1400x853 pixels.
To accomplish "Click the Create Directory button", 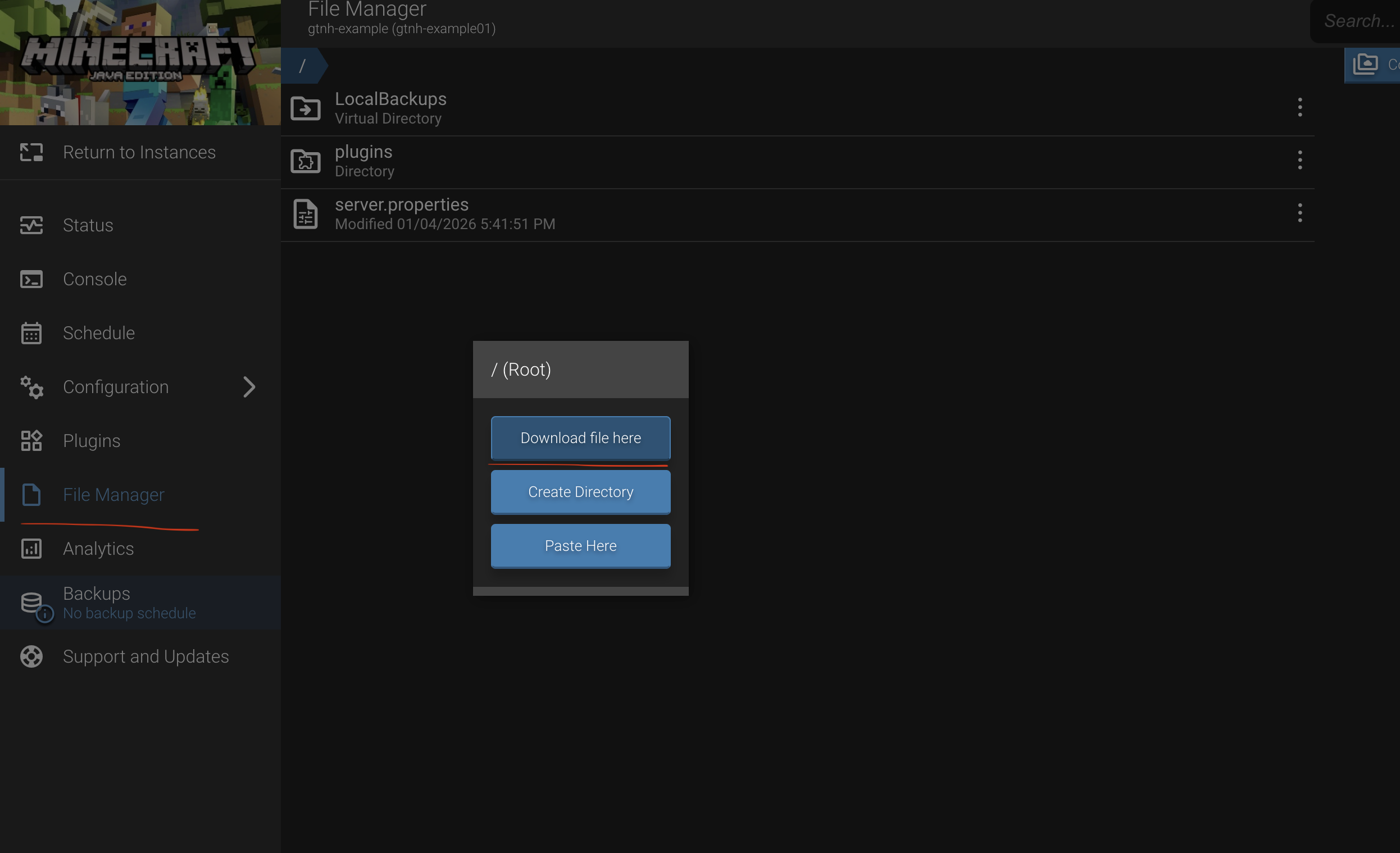I will tap(581, 492).
